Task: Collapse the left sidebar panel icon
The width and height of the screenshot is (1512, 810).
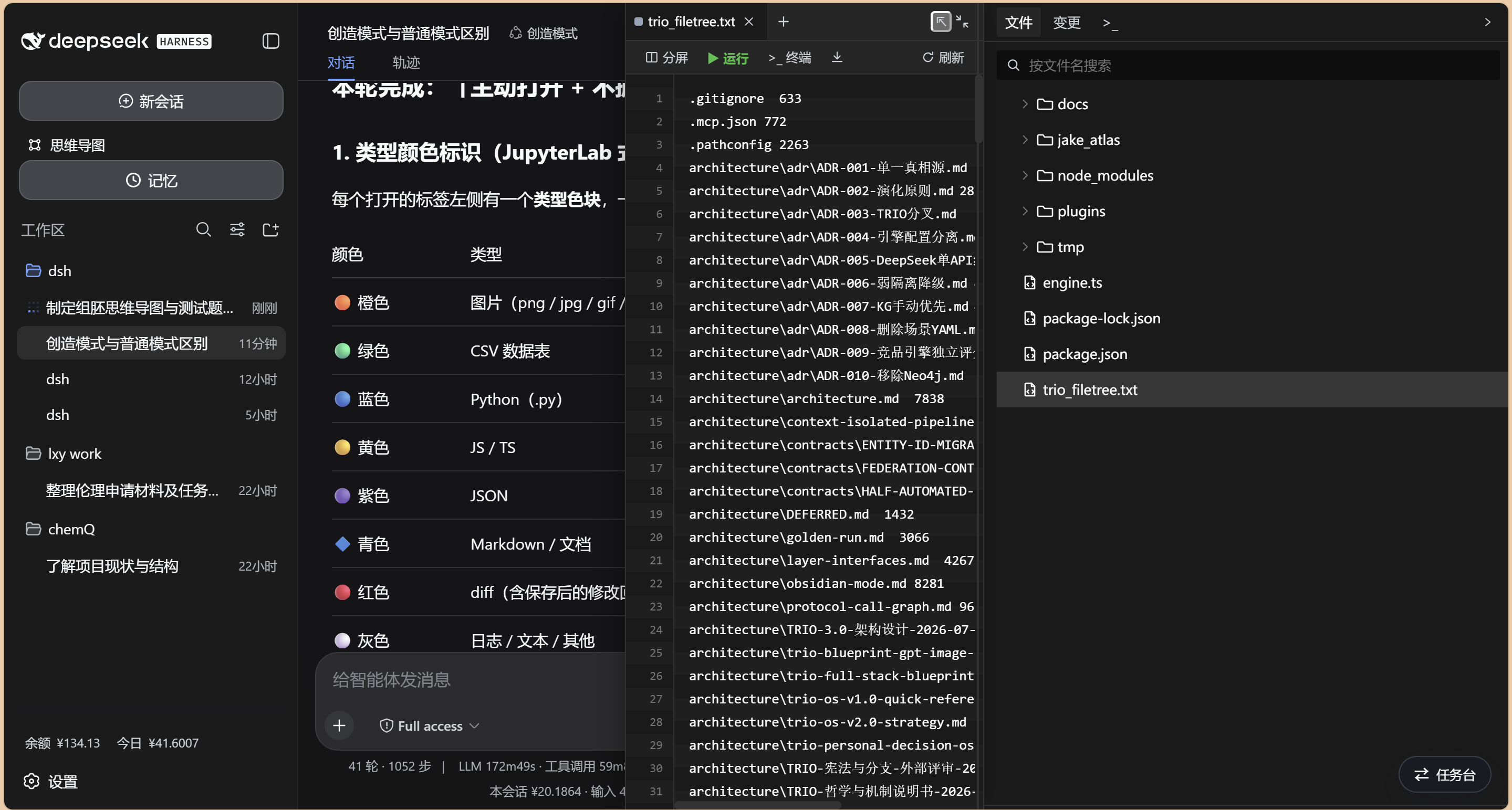Action: click(x=270, y=41)
